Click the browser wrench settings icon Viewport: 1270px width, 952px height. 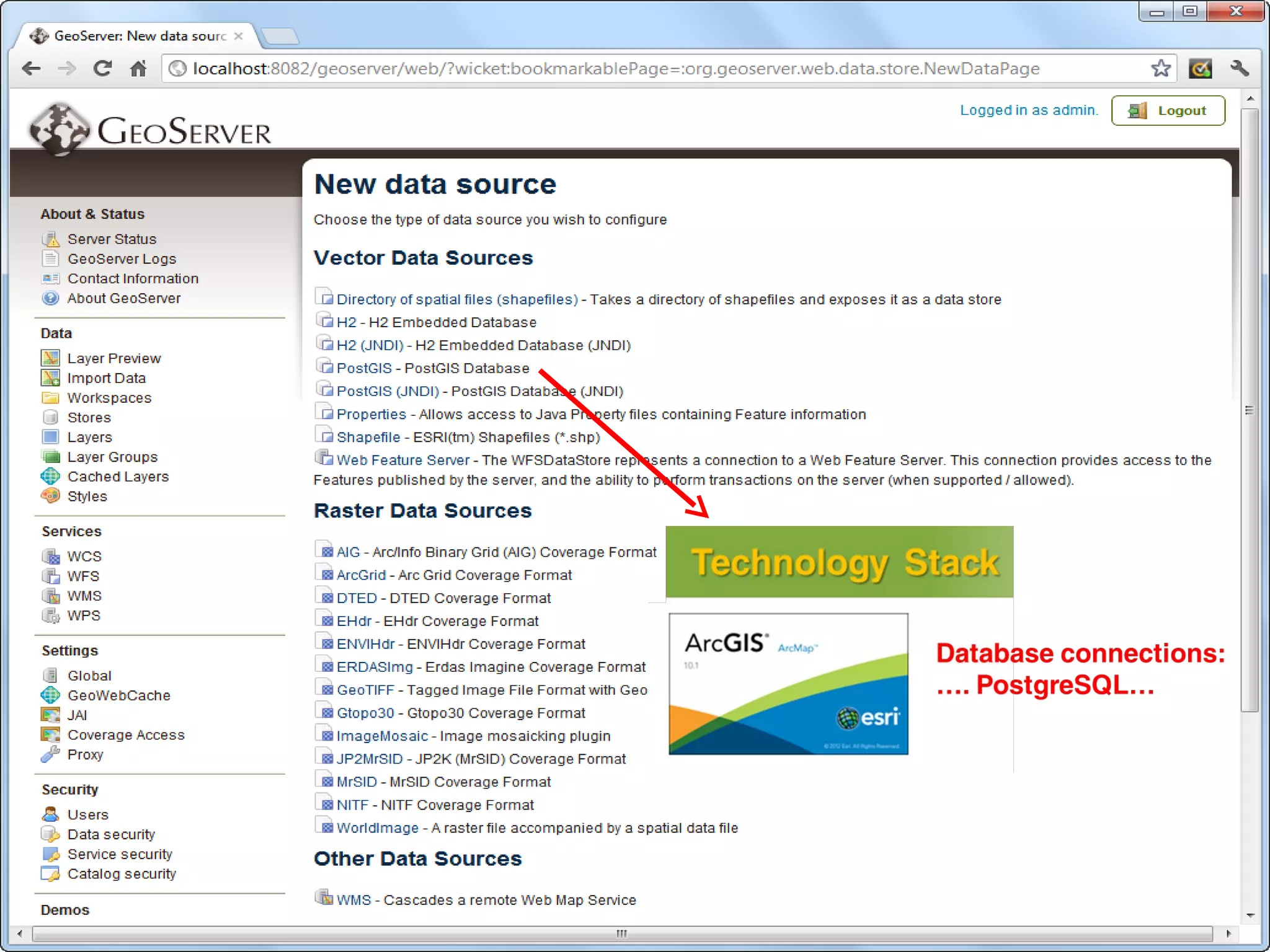click(x=1240, y=68)
